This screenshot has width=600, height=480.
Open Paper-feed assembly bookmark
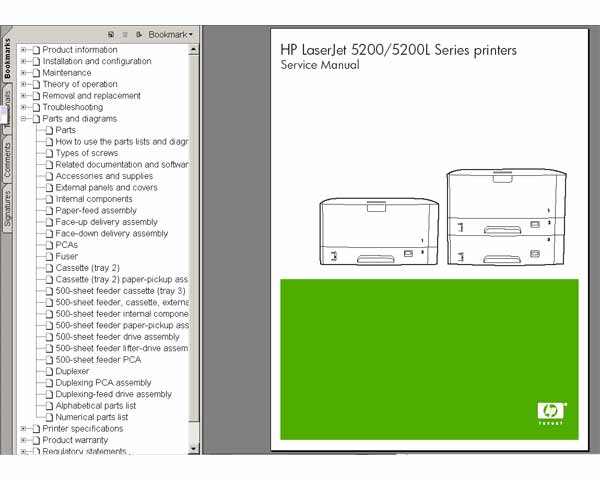click(x=96, y=211)
